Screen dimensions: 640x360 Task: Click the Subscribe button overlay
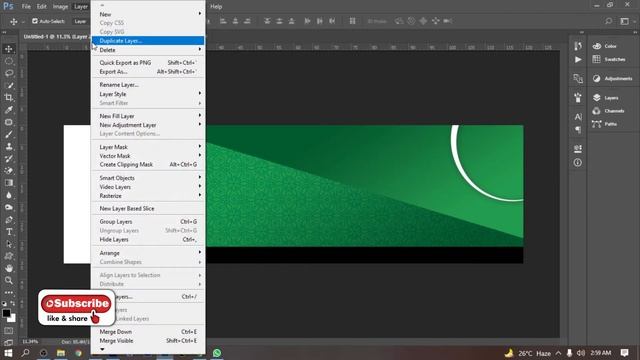[x=76, y=304]
